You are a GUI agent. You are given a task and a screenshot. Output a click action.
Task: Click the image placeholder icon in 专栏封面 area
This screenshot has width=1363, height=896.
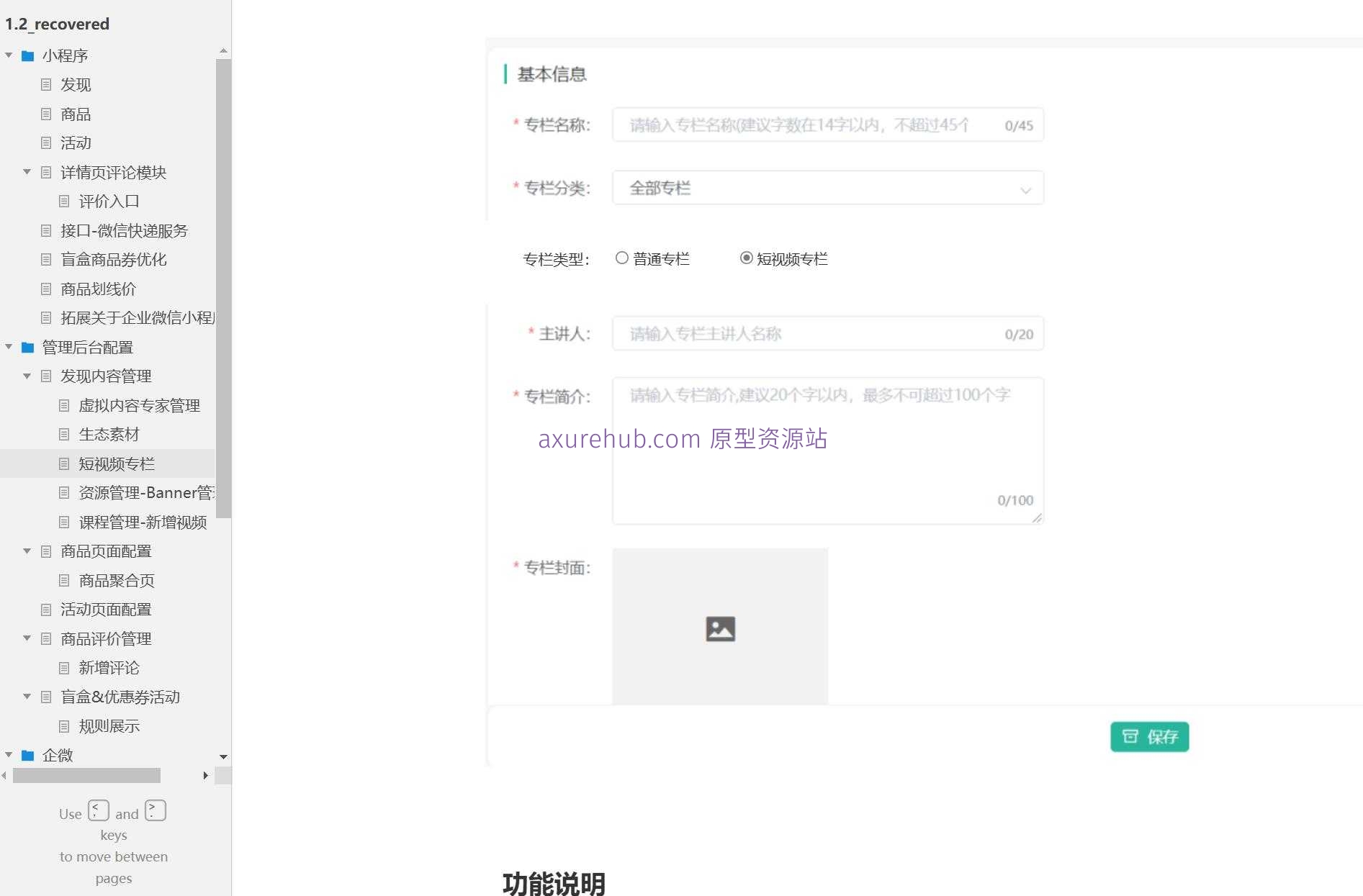[x=720, y=628]
